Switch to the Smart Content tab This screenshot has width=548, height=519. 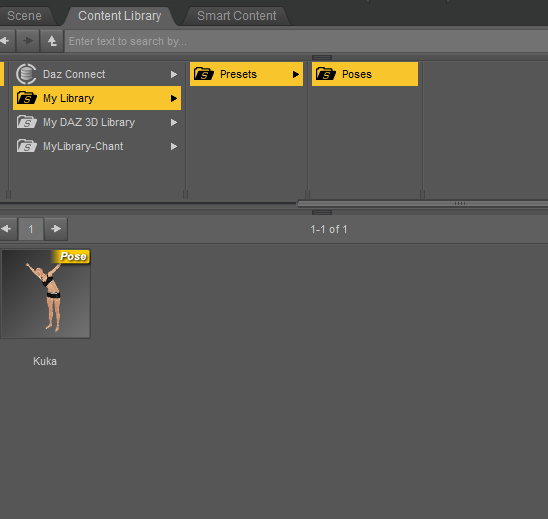click(237, 16)
